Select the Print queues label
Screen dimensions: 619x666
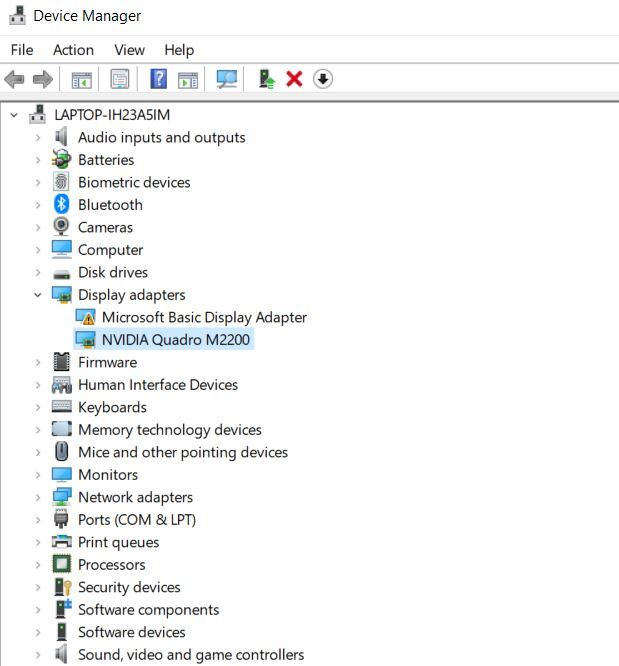tap(119, 542)
